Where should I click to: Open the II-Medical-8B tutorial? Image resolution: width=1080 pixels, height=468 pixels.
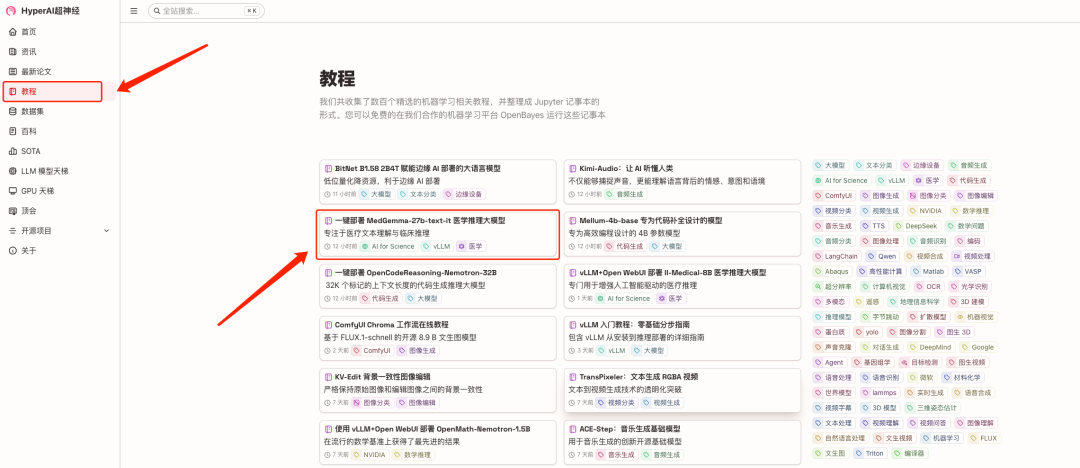[682, 285]
